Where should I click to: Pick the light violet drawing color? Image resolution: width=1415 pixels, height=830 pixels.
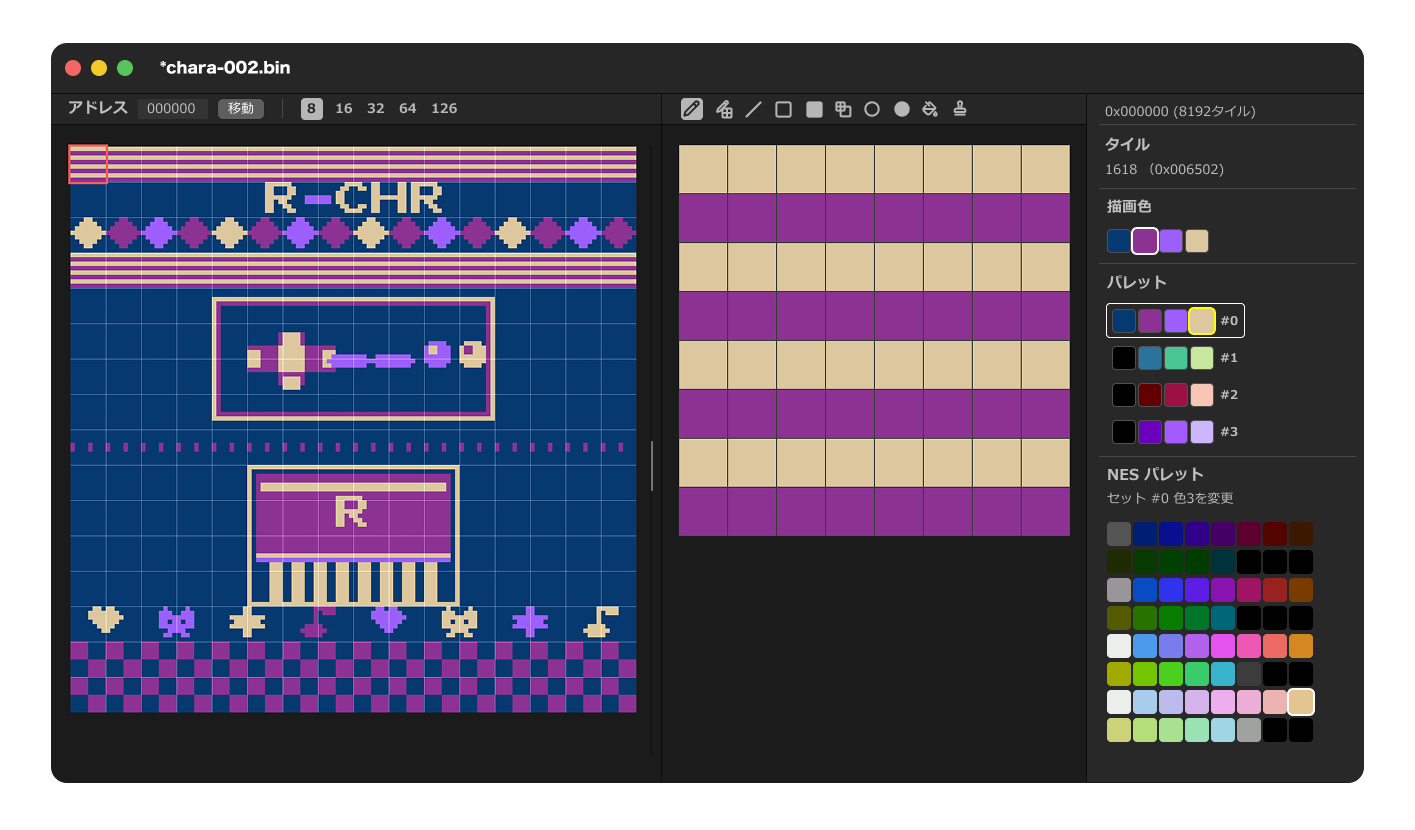[x=1171, y=241]
